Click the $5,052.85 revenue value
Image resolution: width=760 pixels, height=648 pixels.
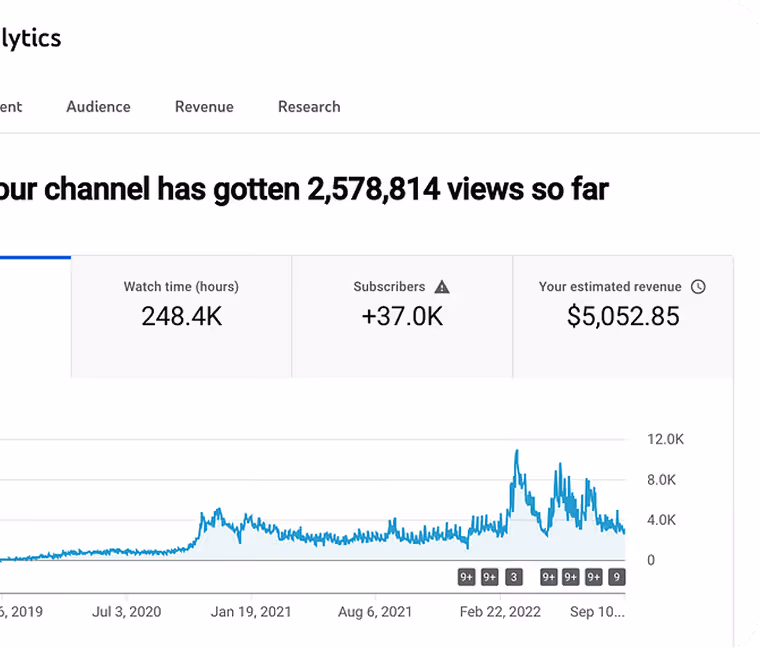coord(623,316)
